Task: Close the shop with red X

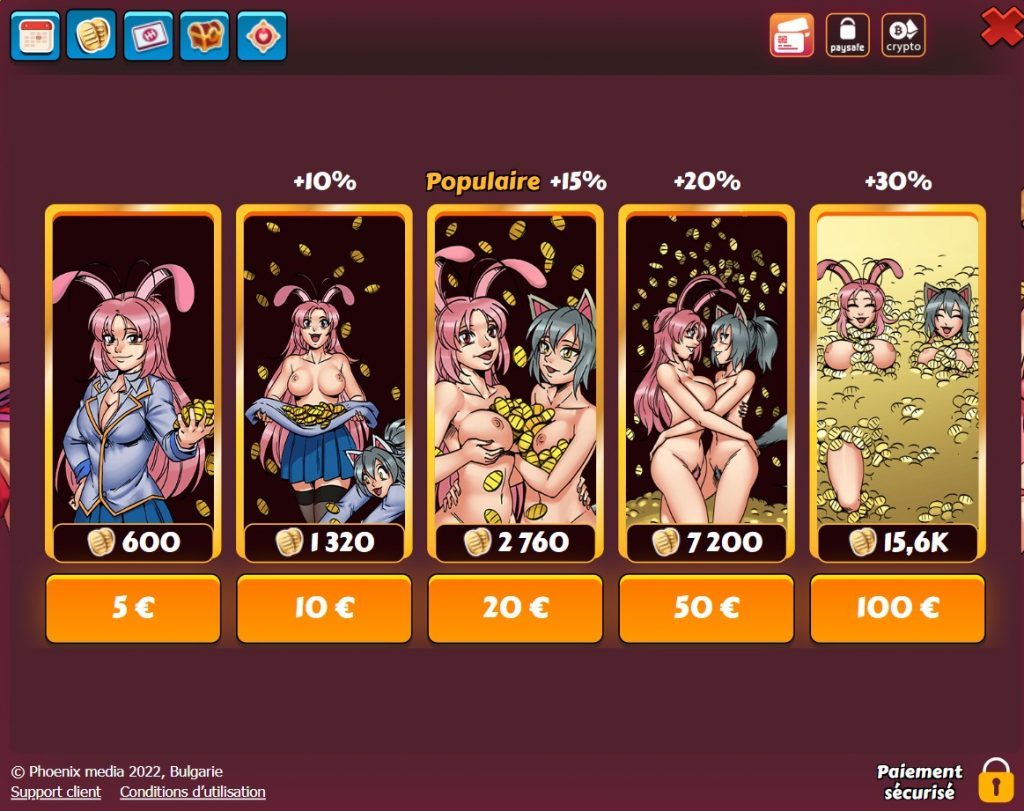Action: coord(1001,26)
